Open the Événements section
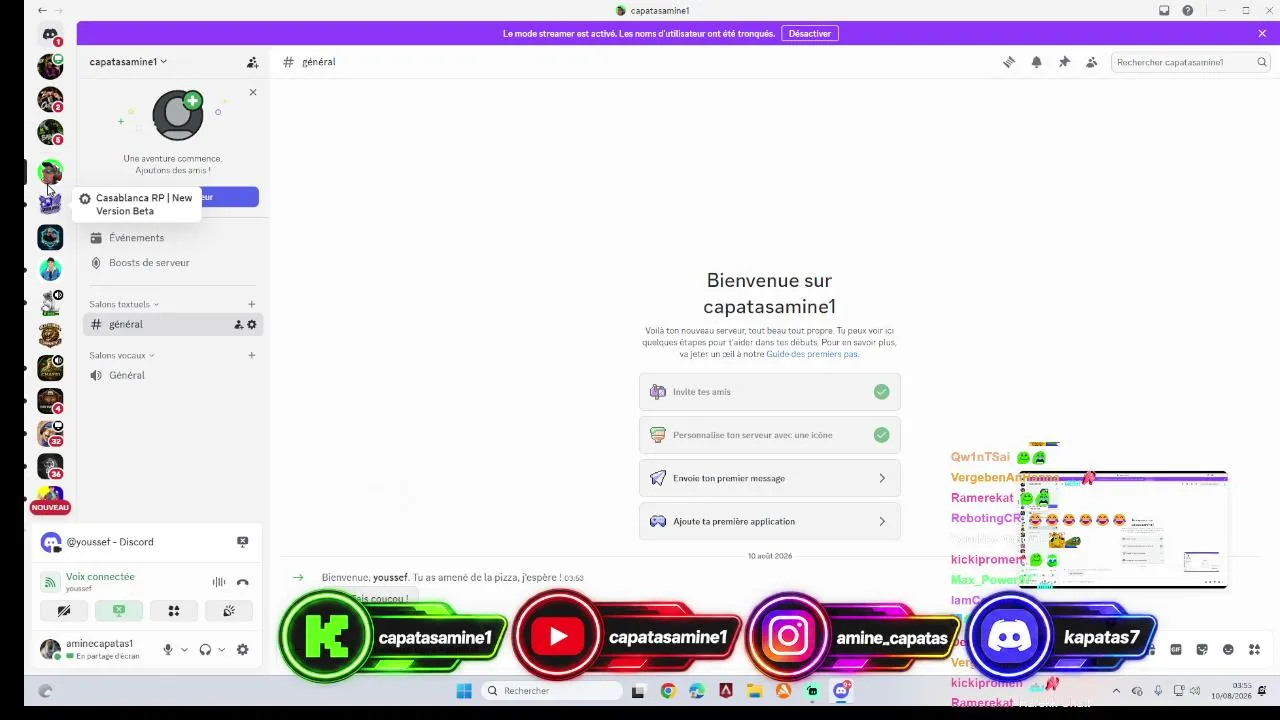This screenshot has height=720, width=1280. (x=172, y=238)
